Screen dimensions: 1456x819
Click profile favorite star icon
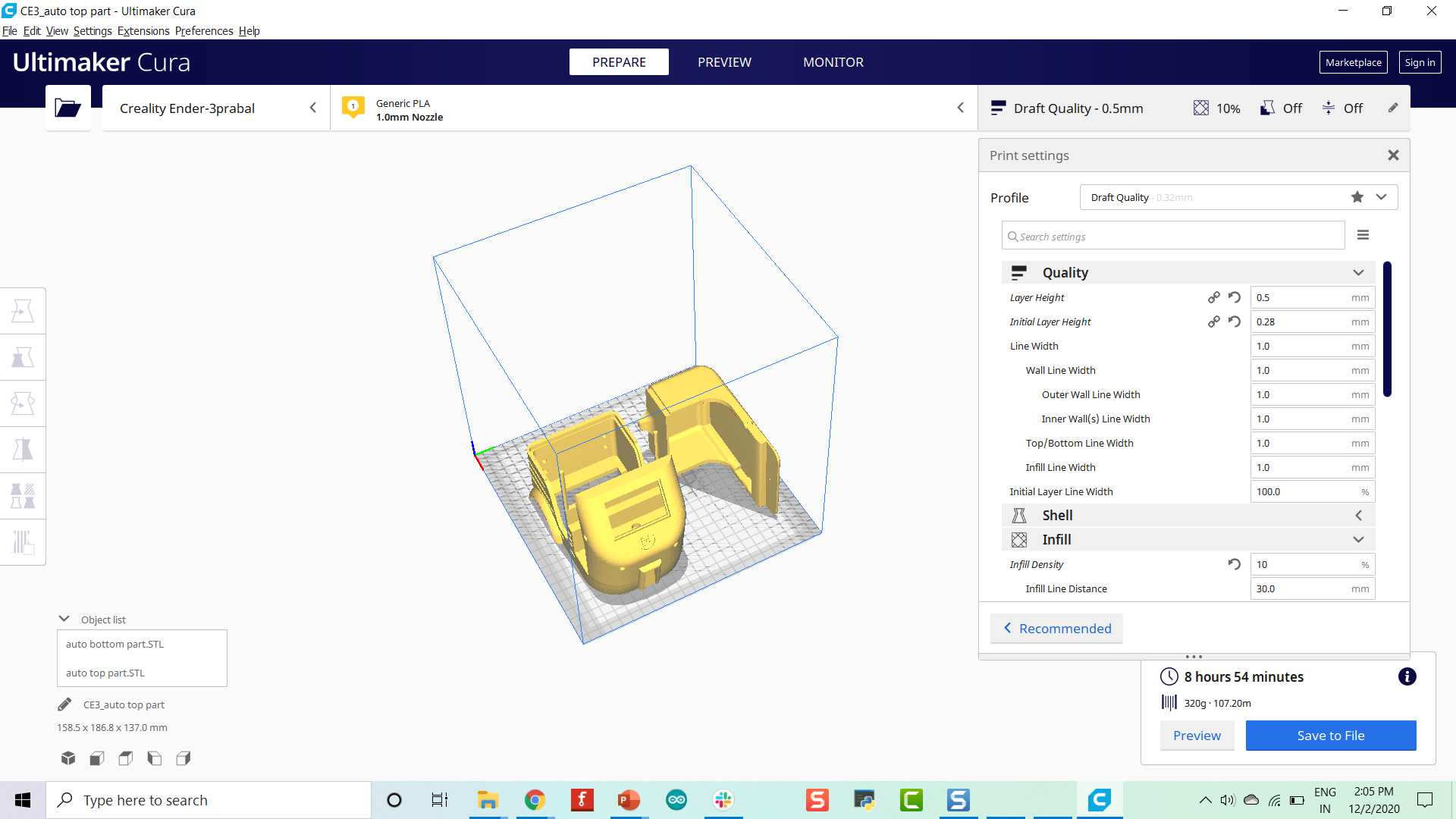point(1357,197)
